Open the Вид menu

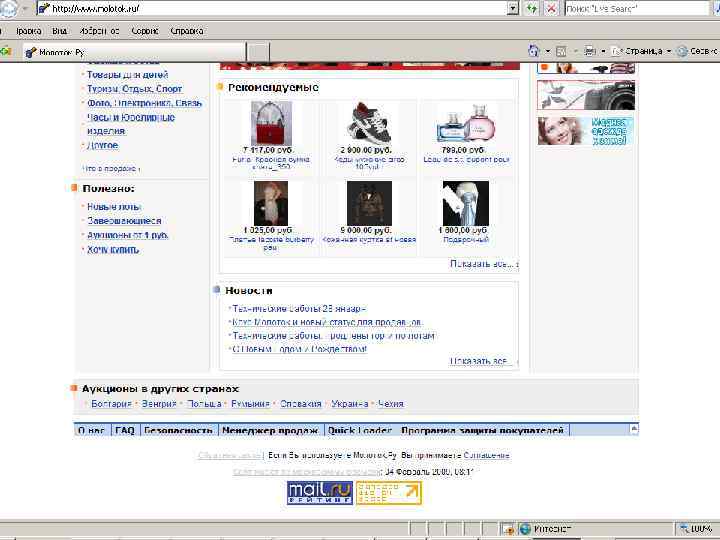tap(60, 31)
